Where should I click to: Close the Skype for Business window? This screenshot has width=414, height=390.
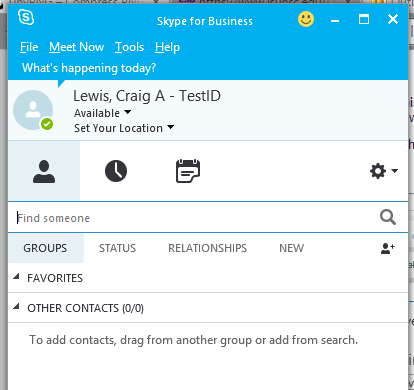tap(393, 19)
